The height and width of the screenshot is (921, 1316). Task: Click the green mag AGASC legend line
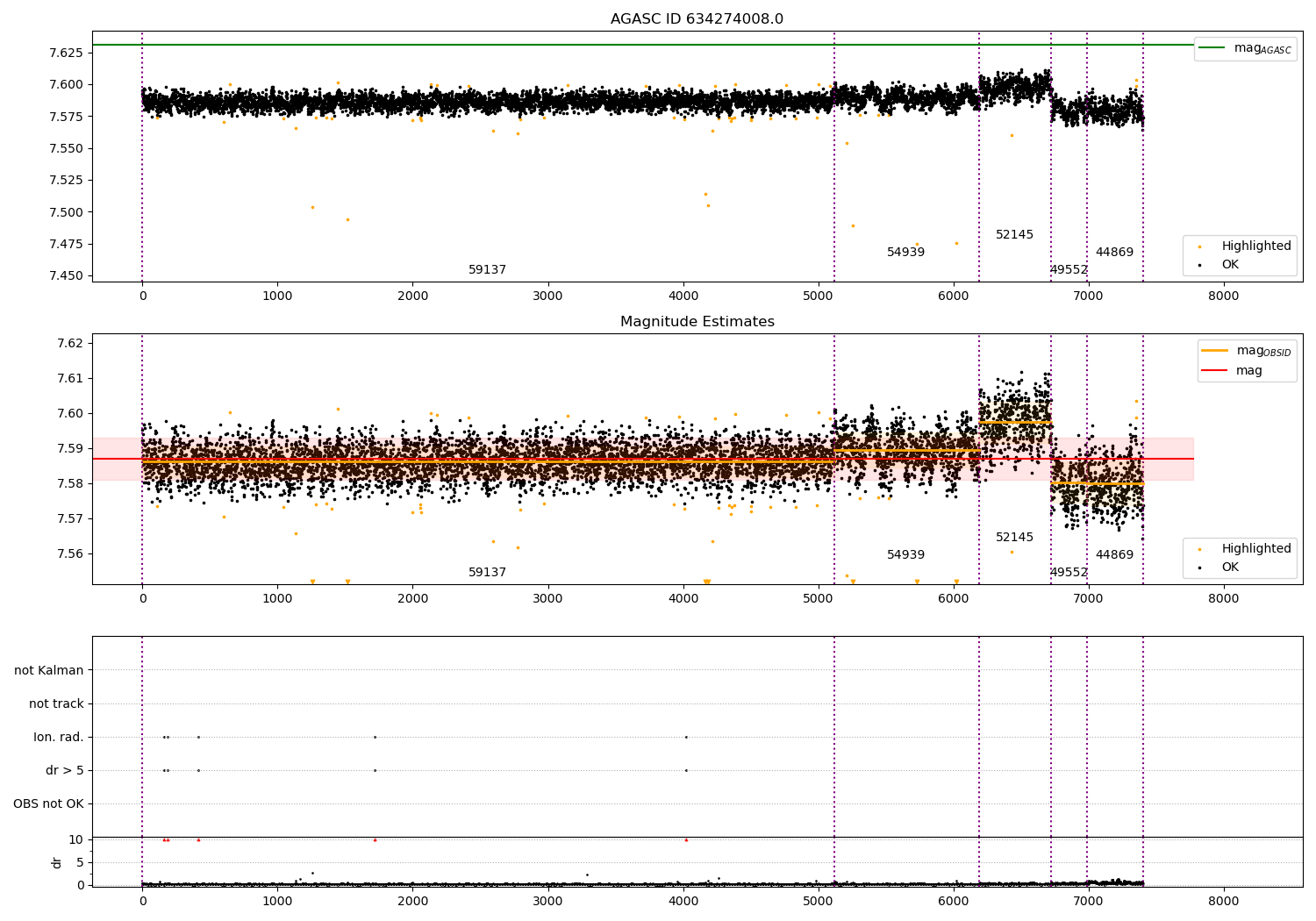pos(1212,48)
